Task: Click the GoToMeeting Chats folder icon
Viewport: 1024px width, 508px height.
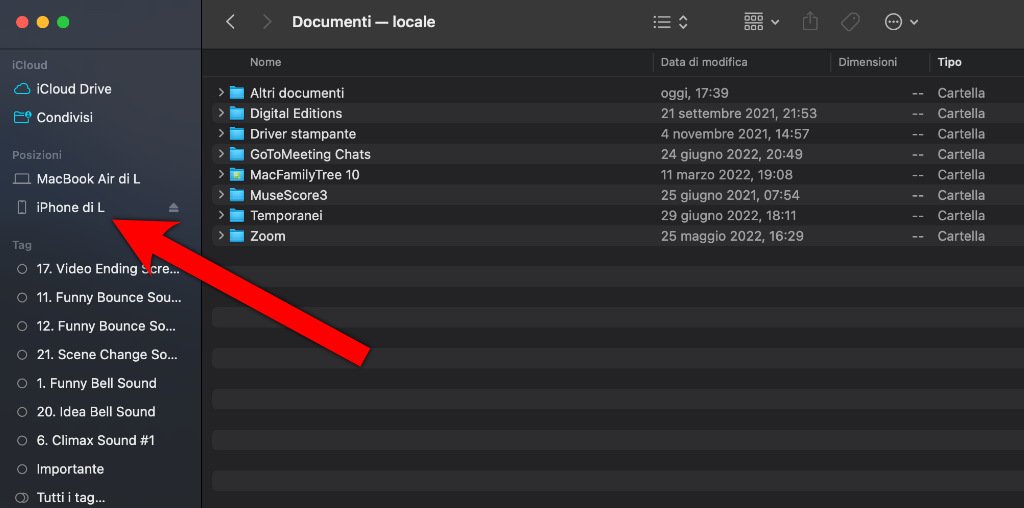Action: 236,154
